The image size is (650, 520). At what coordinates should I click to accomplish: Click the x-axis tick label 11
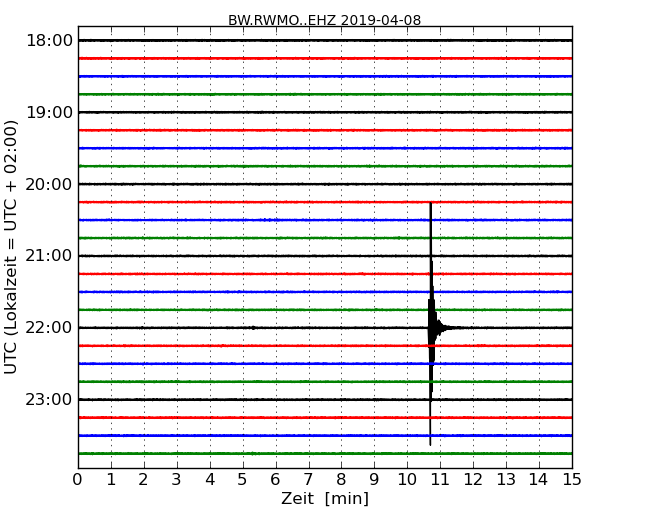point(440,480)
